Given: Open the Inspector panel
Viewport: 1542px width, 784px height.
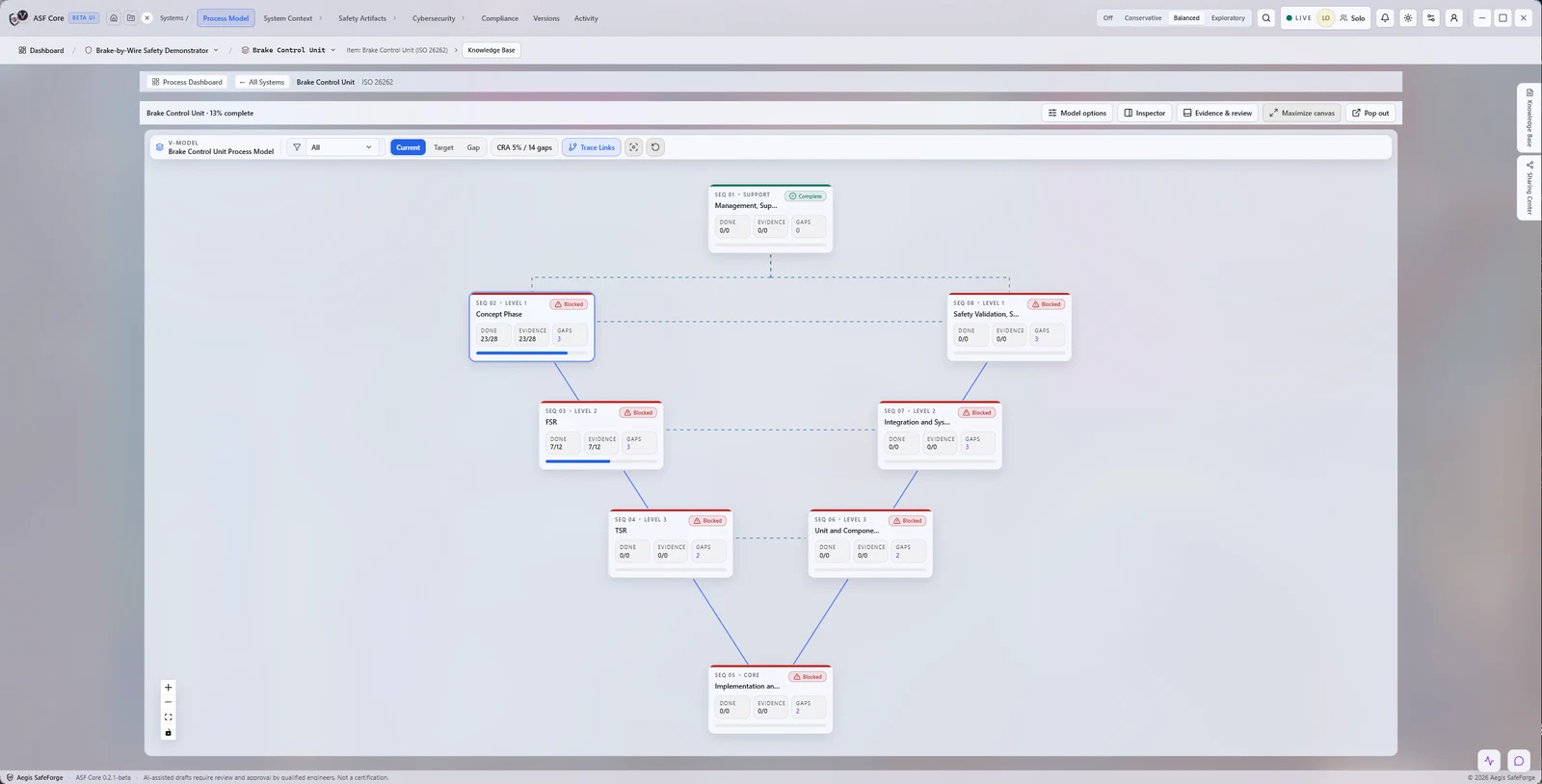Looking at the screenshot, I should point(1145,113).
